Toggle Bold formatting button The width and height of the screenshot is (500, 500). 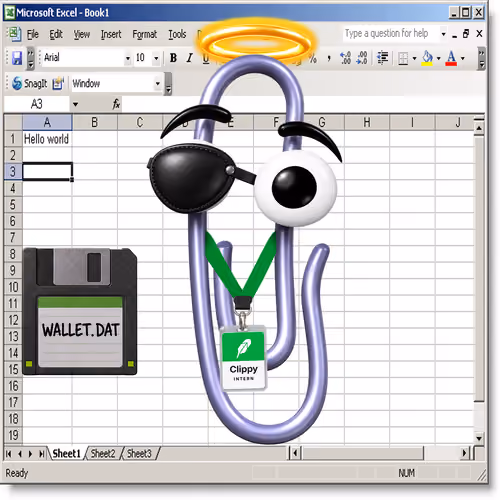tap(173, 58)
